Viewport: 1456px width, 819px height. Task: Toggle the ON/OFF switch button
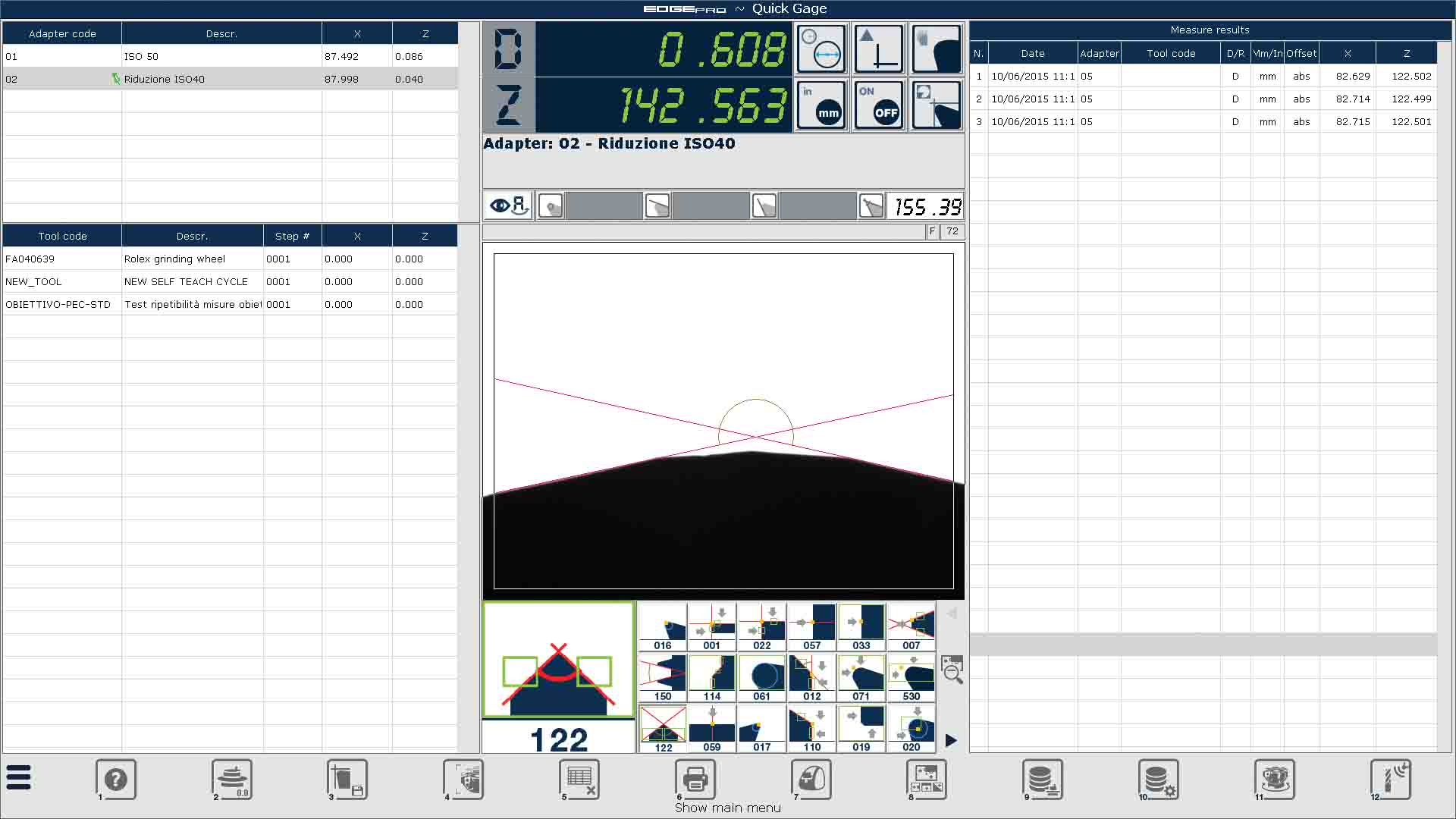[x=879, y=105]
